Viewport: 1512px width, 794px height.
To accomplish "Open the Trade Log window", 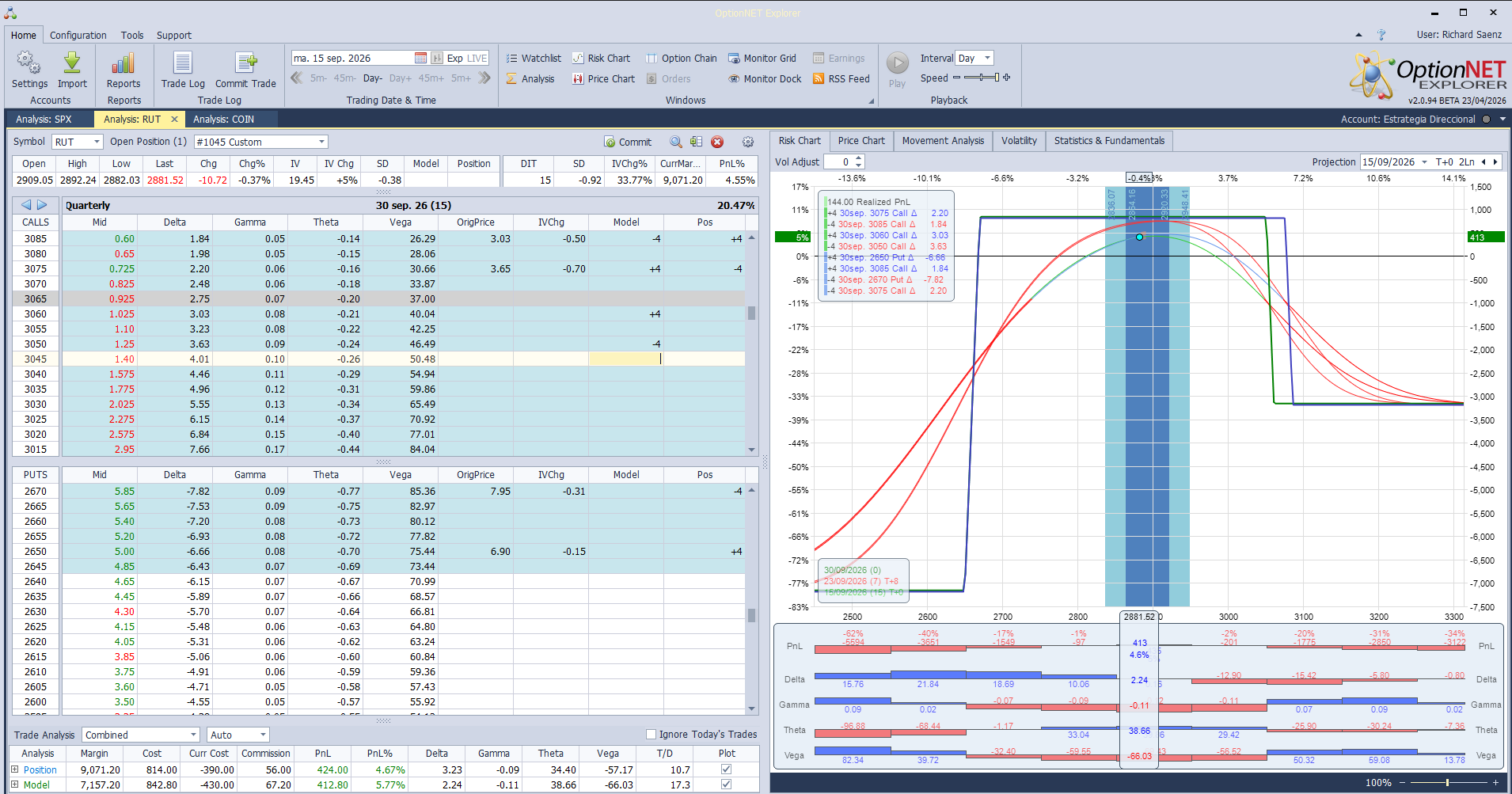I will [183, 70].
